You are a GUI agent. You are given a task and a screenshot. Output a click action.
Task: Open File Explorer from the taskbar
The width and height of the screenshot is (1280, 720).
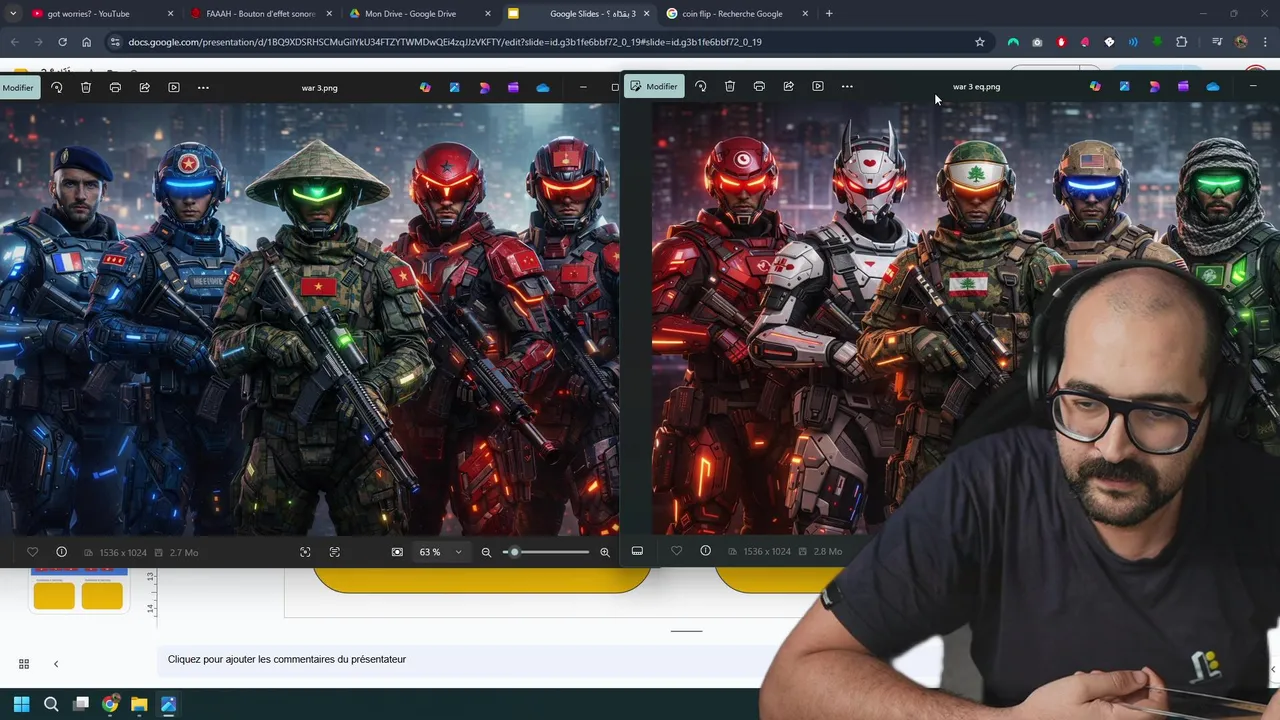click(x=139, y=704)
